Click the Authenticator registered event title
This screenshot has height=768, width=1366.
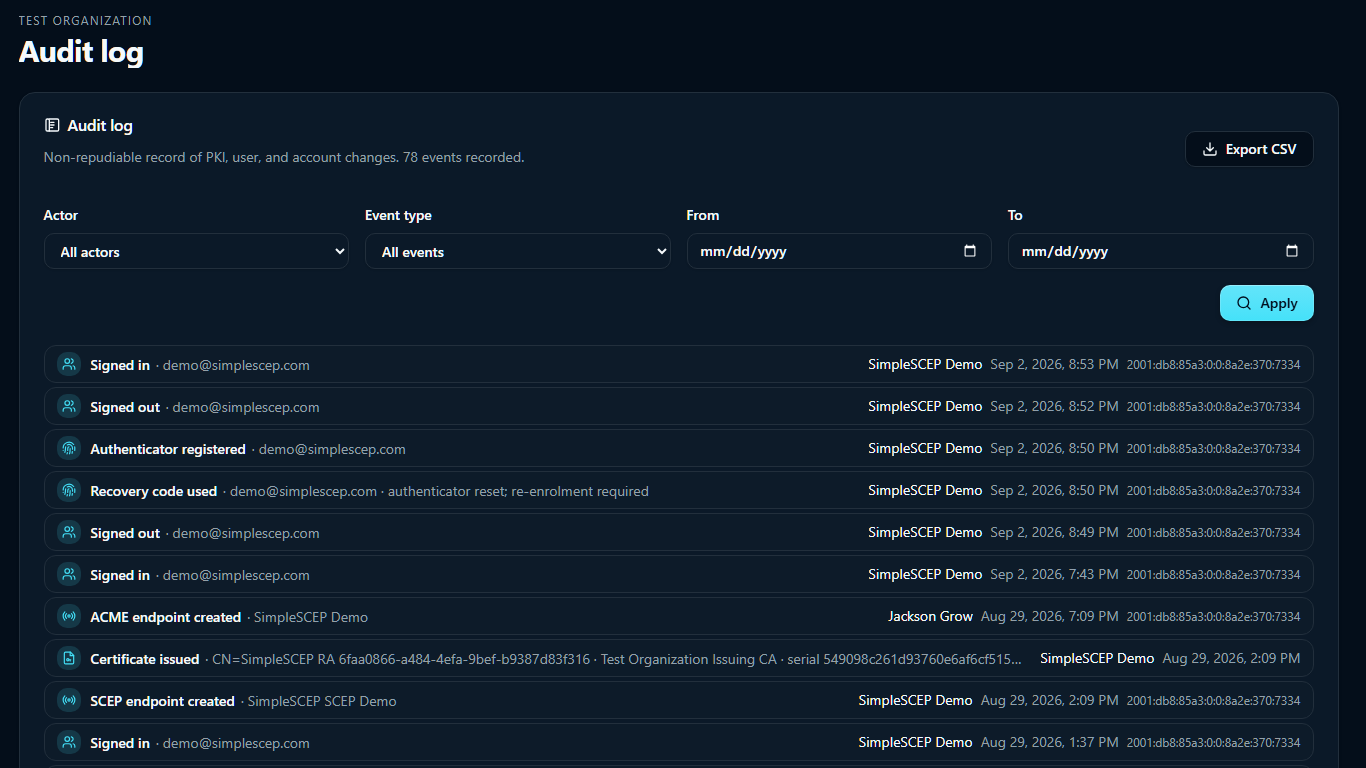pyautogui.click(x=168, y=449)
